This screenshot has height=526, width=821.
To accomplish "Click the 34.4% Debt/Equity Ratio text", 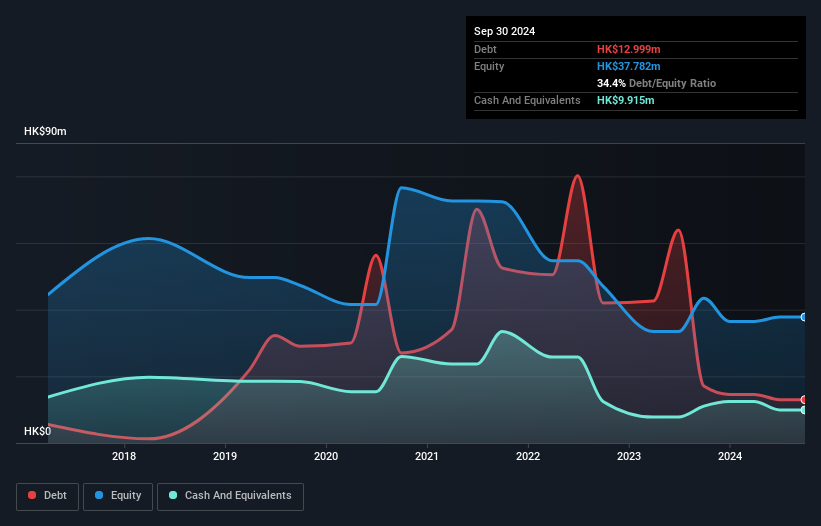I will [656, 83].
